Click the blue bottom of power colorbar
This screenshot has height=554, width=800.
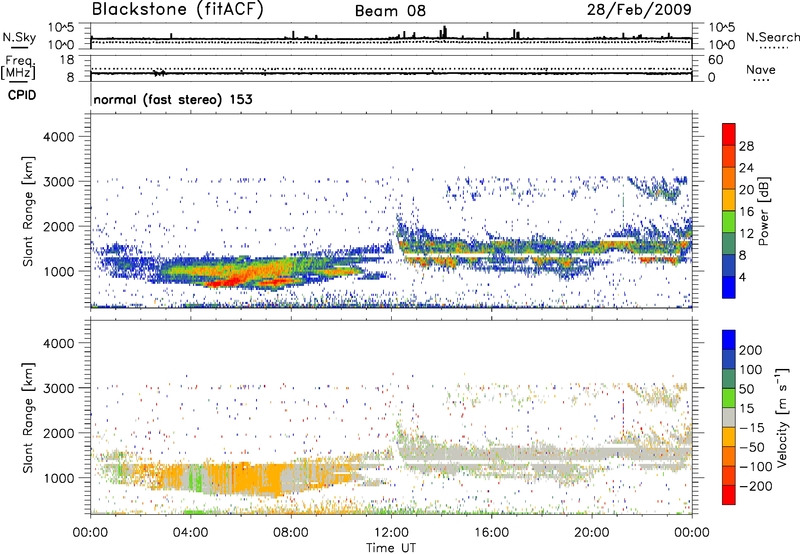click(x=729, y=287)
